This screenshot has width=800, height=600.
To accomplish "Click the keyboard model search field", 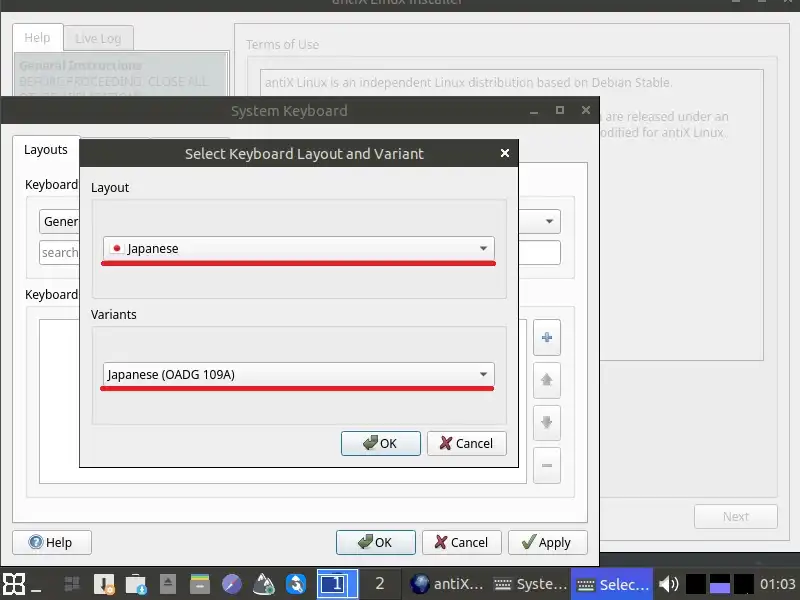I will pyautogui.click(x=59, y=253).
